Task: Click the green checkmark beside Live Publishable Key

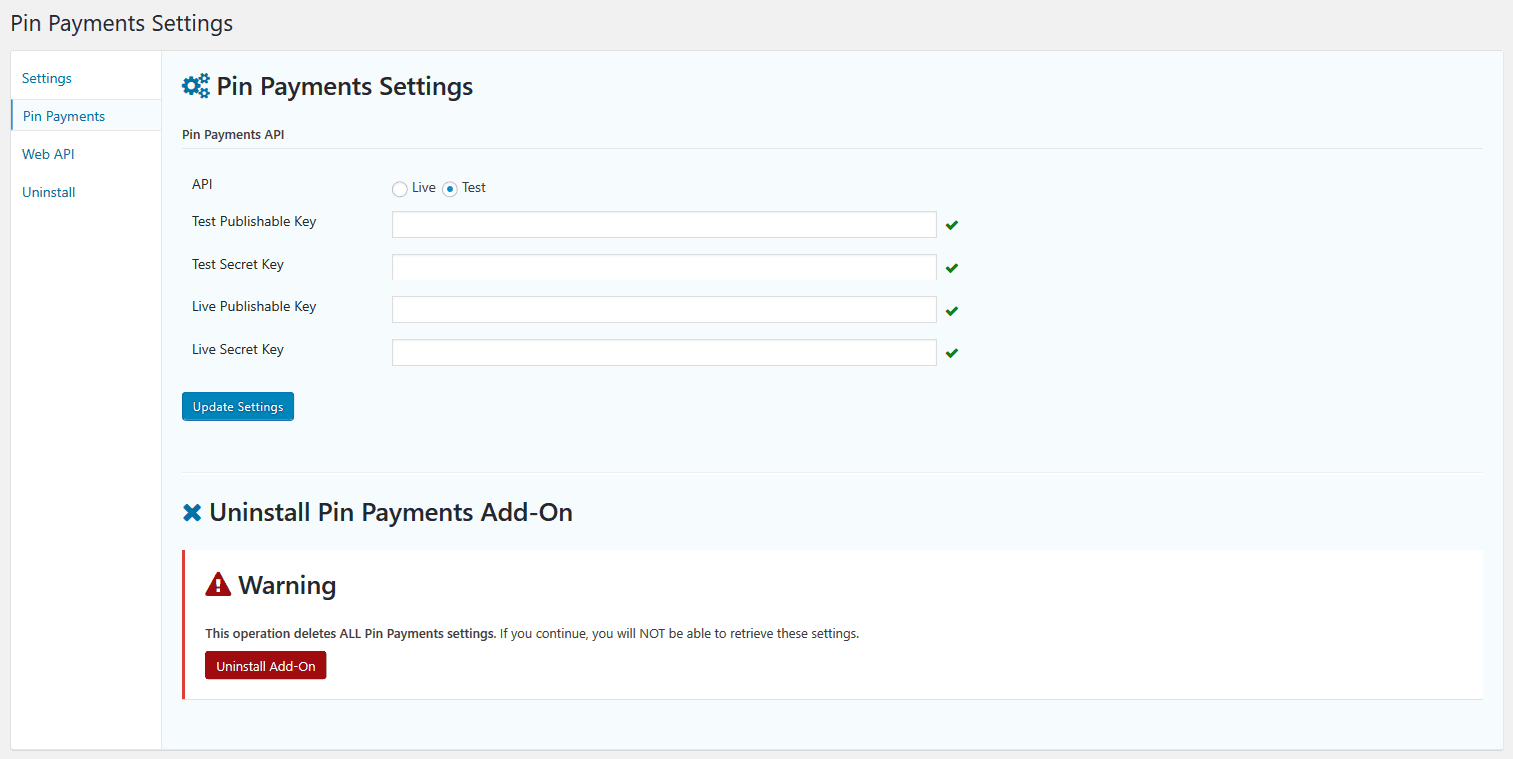Action: (x=951, y=310)
